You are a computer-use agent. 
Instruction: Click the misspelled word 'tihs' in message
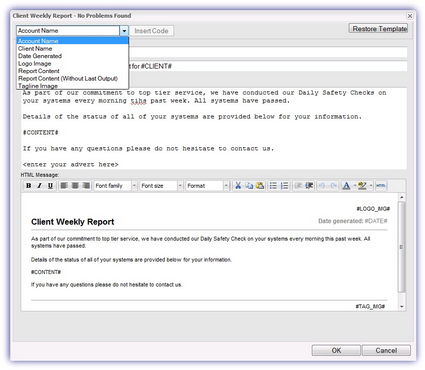point(138,101)
